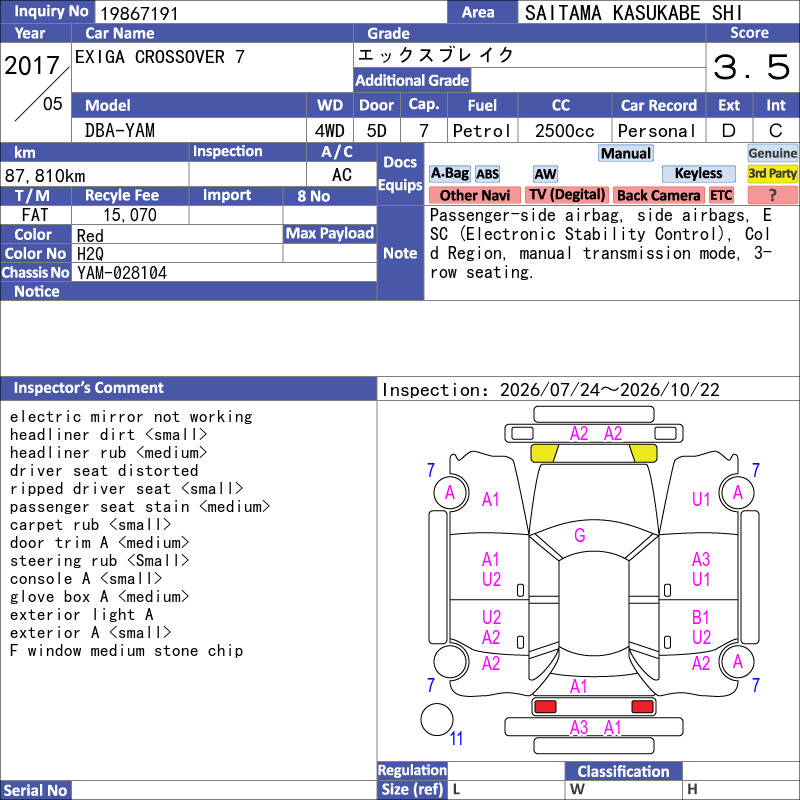Click the chassis number YAM-028104
The image size is (800, 800).
coord(122,273)
